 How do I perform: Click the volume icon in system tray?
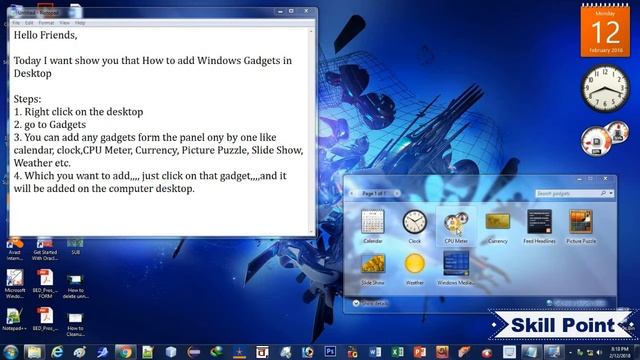(599, 352)
